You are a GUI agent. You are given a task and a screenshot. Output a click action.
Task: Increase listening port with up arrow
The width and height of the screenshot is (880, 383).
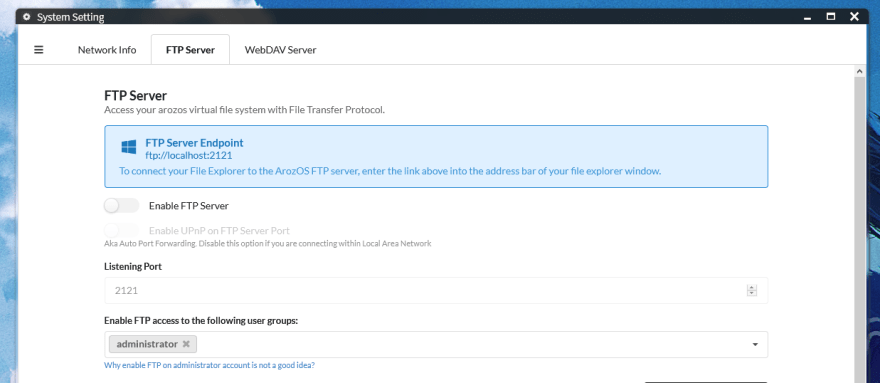click(751, 288)
